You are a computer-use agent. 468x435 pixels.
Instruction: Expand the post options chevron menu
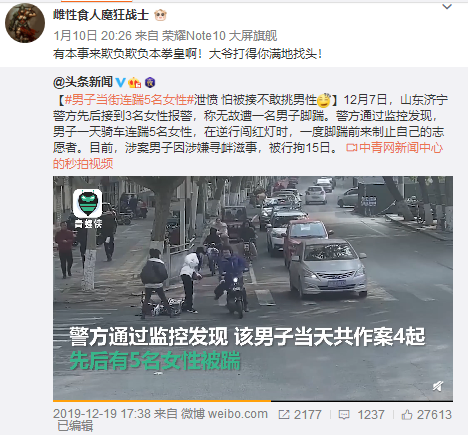[447, 6]
